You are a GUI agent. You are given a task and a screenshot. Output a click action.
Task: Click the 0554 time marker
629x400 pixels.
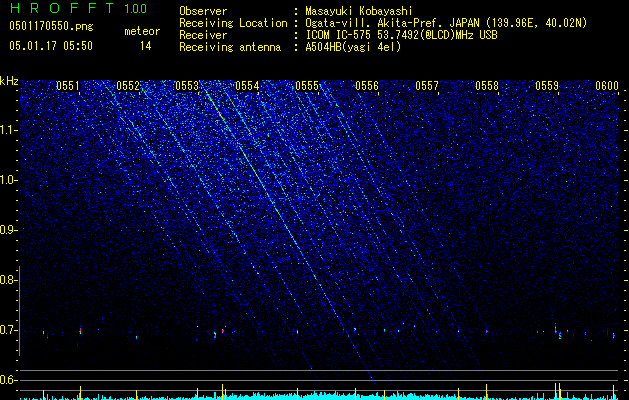click(247, 85)
